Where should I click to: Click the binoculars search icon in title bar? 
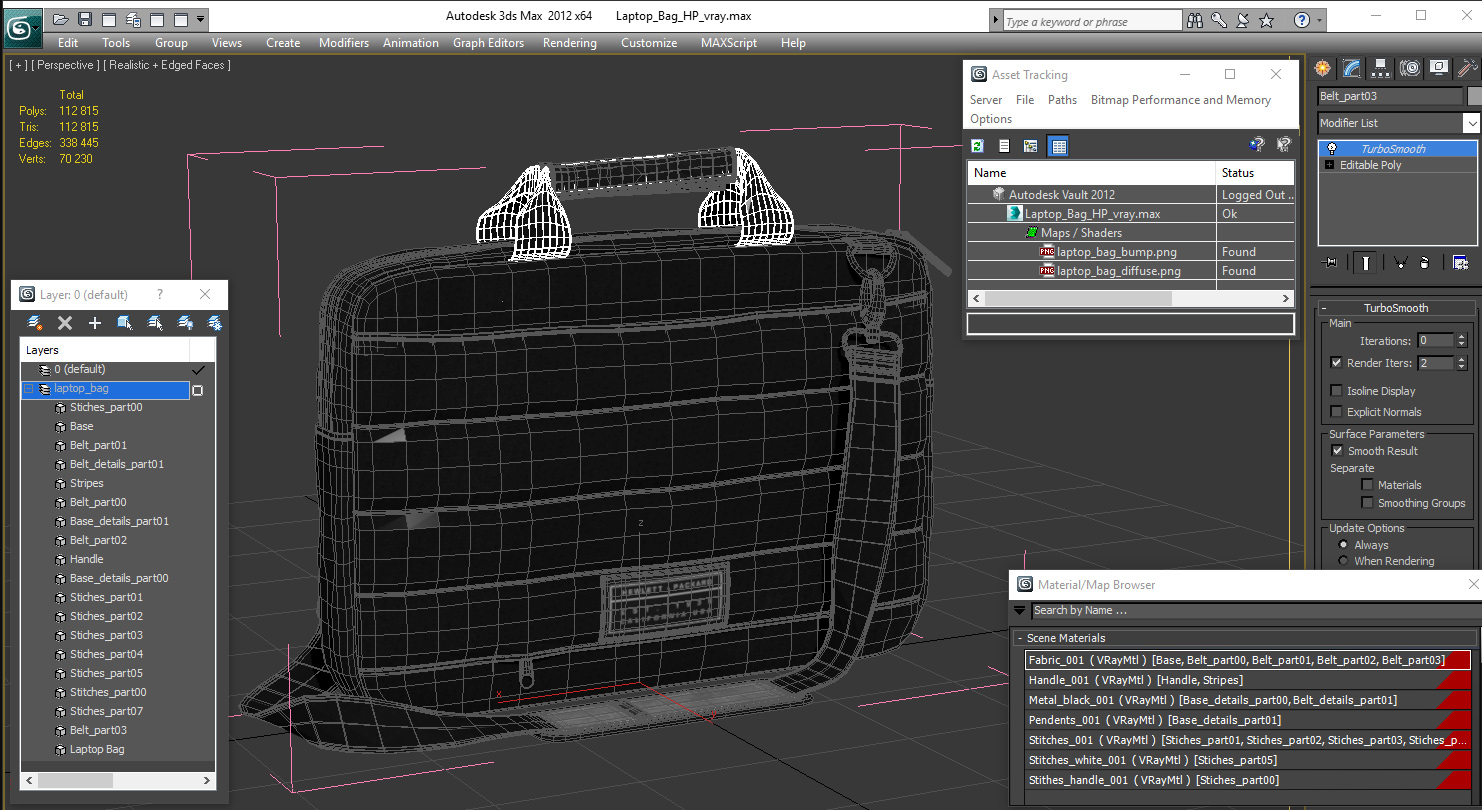click(x=1195, y=20)
